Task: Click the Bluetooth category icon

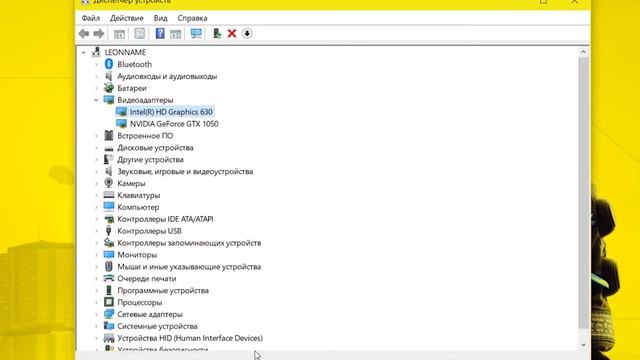Action: [x=109, y=64]
